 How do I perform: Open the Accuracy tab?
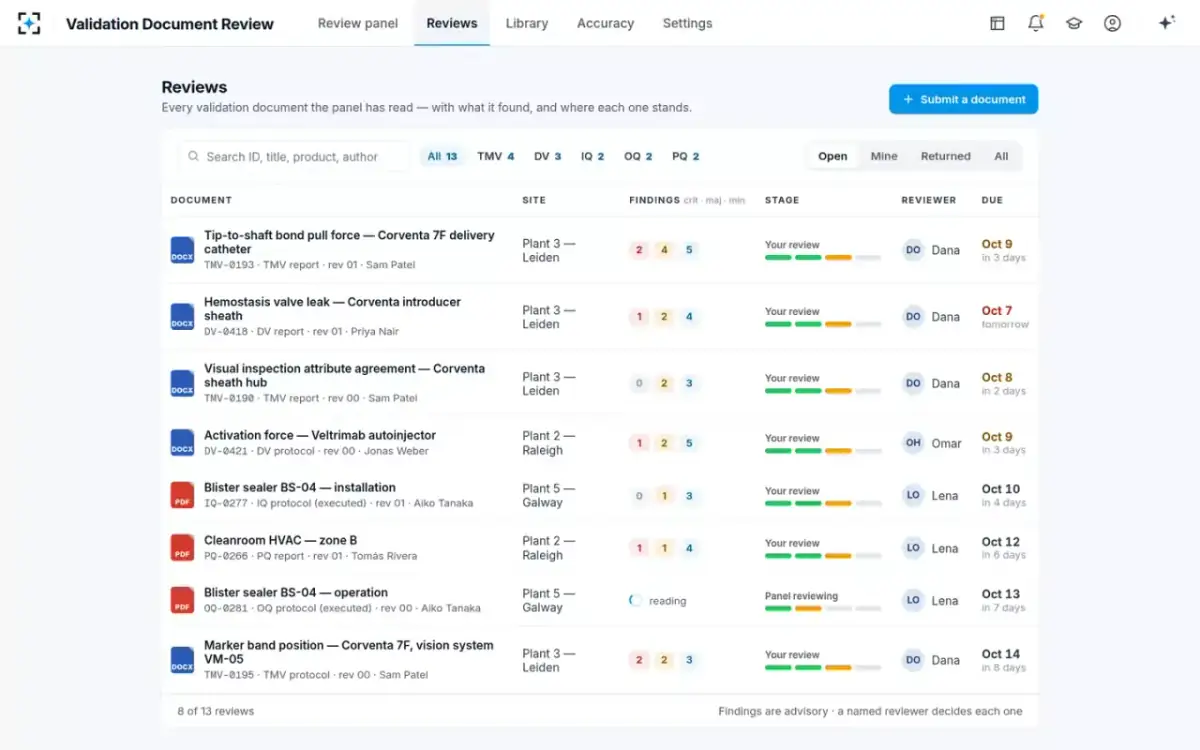click(606, 23)
